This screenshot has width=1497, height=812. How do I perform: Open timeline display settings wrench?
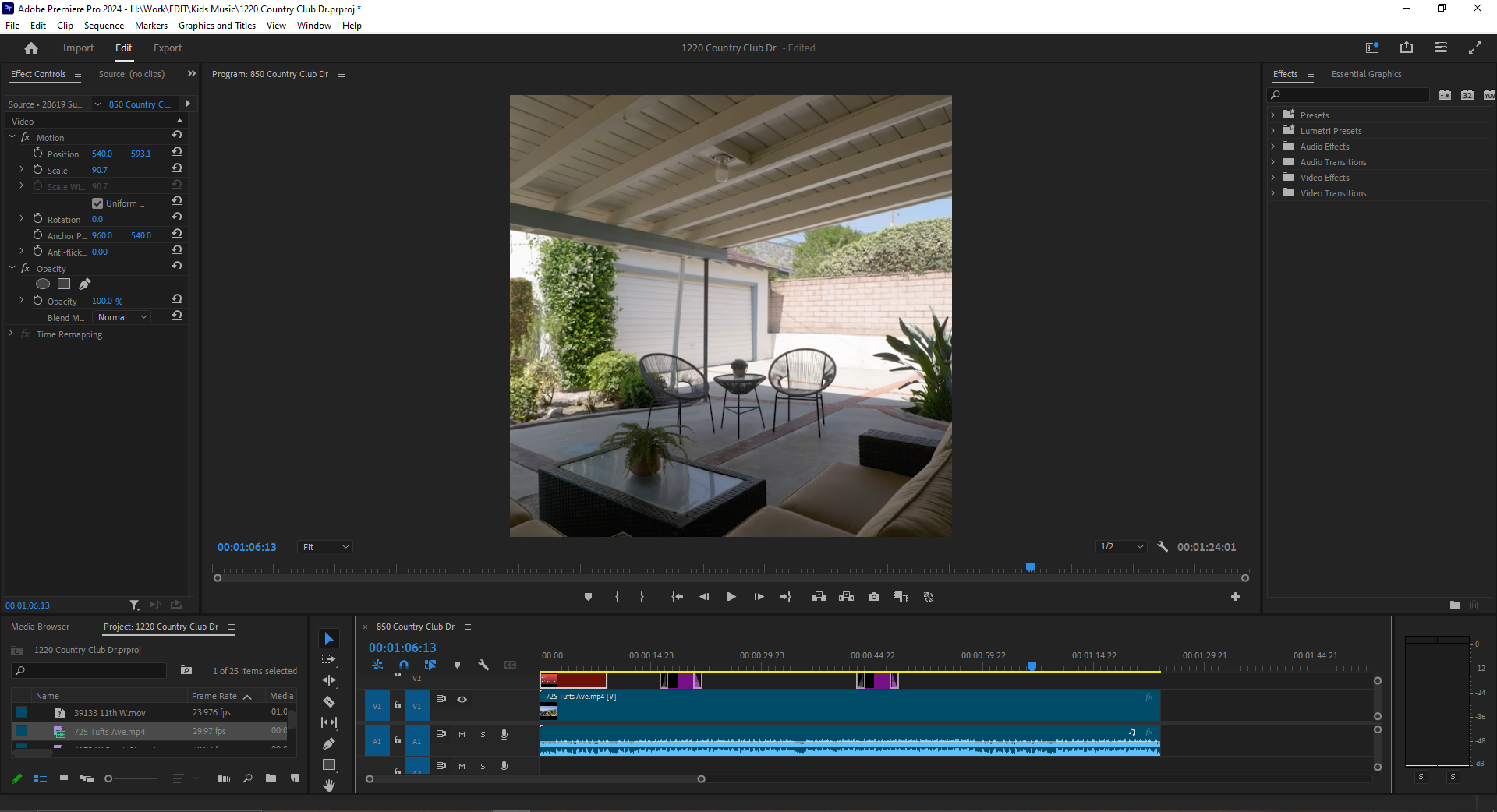click(483, 665)
